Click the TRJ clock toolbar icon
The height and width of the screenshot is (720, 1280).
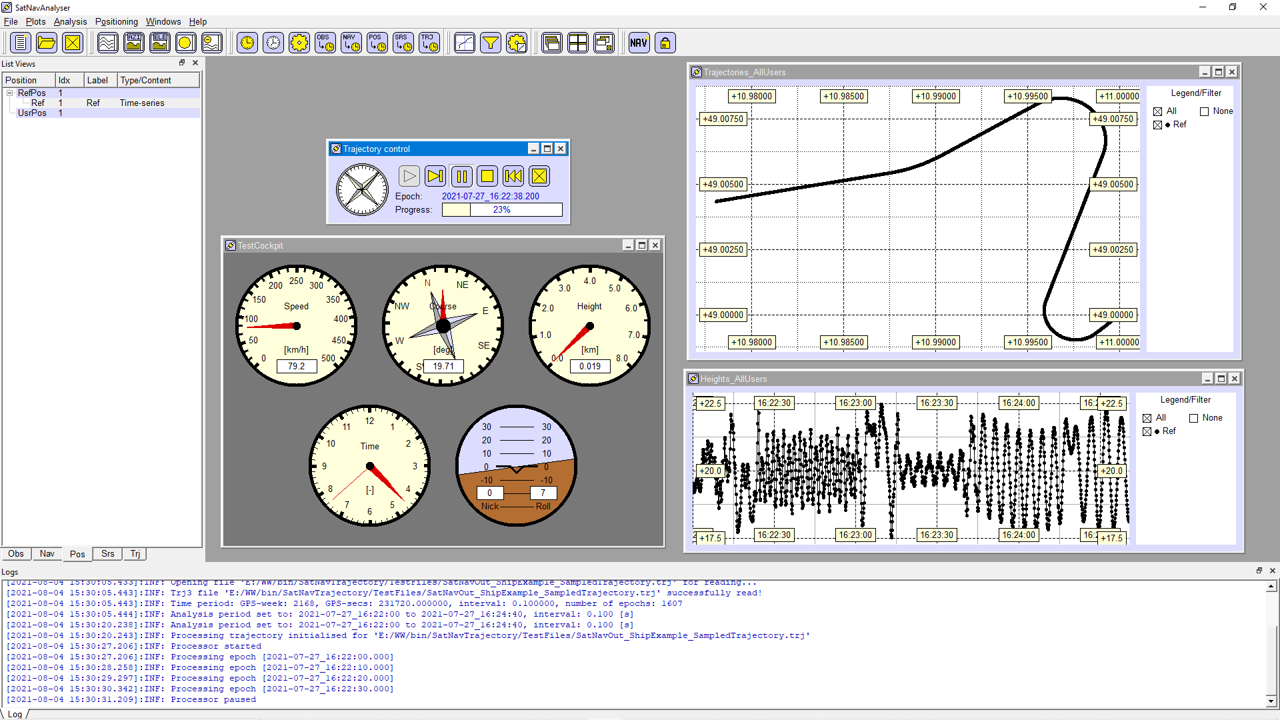point(429,42)
